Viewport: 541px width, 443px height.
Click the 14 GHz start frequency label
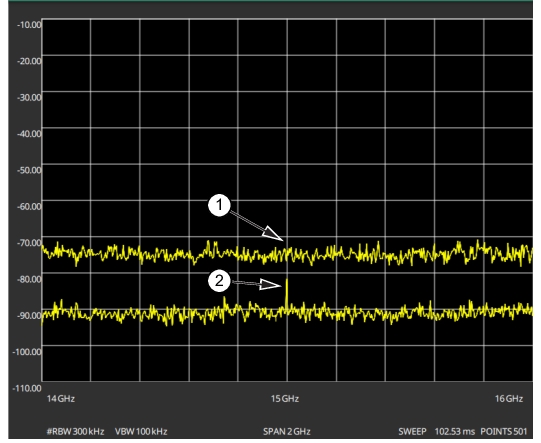(61, 398)
